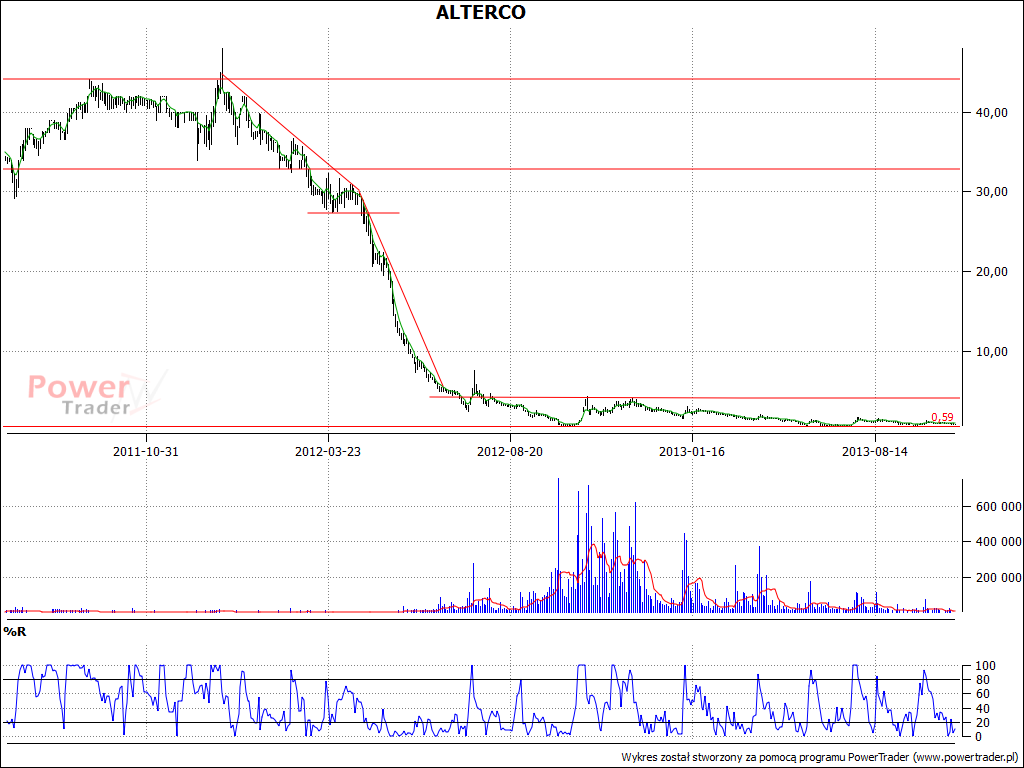Viewport: 1024px width, 768px height.
Task: Select the 2012-03-23 date label
Action: pyautogui.click(x=328, y=451)
